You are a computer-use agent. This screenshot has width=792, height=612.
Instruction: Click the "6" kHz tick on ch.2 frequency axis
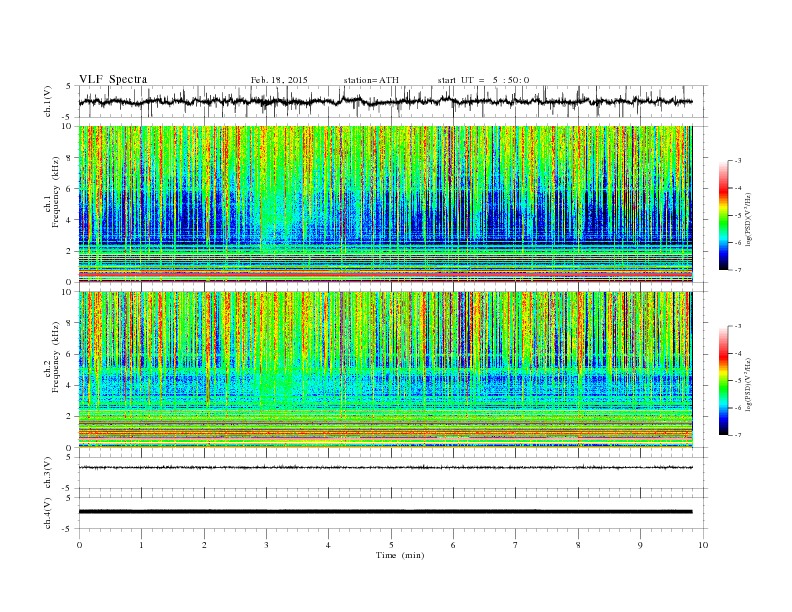pos(69,354)
